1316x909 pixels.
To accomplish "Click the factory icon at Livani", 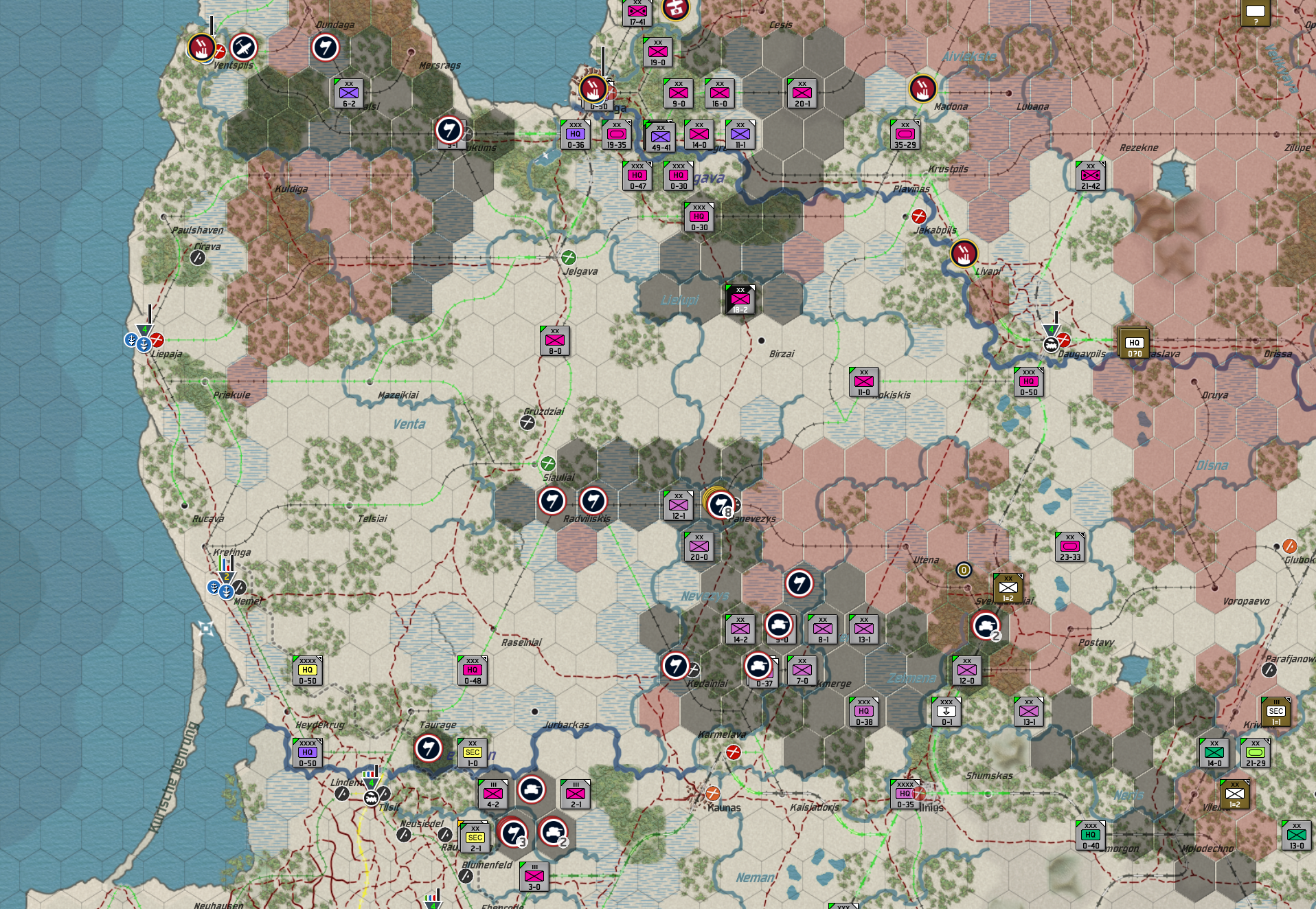I will (x=964, y=254).
